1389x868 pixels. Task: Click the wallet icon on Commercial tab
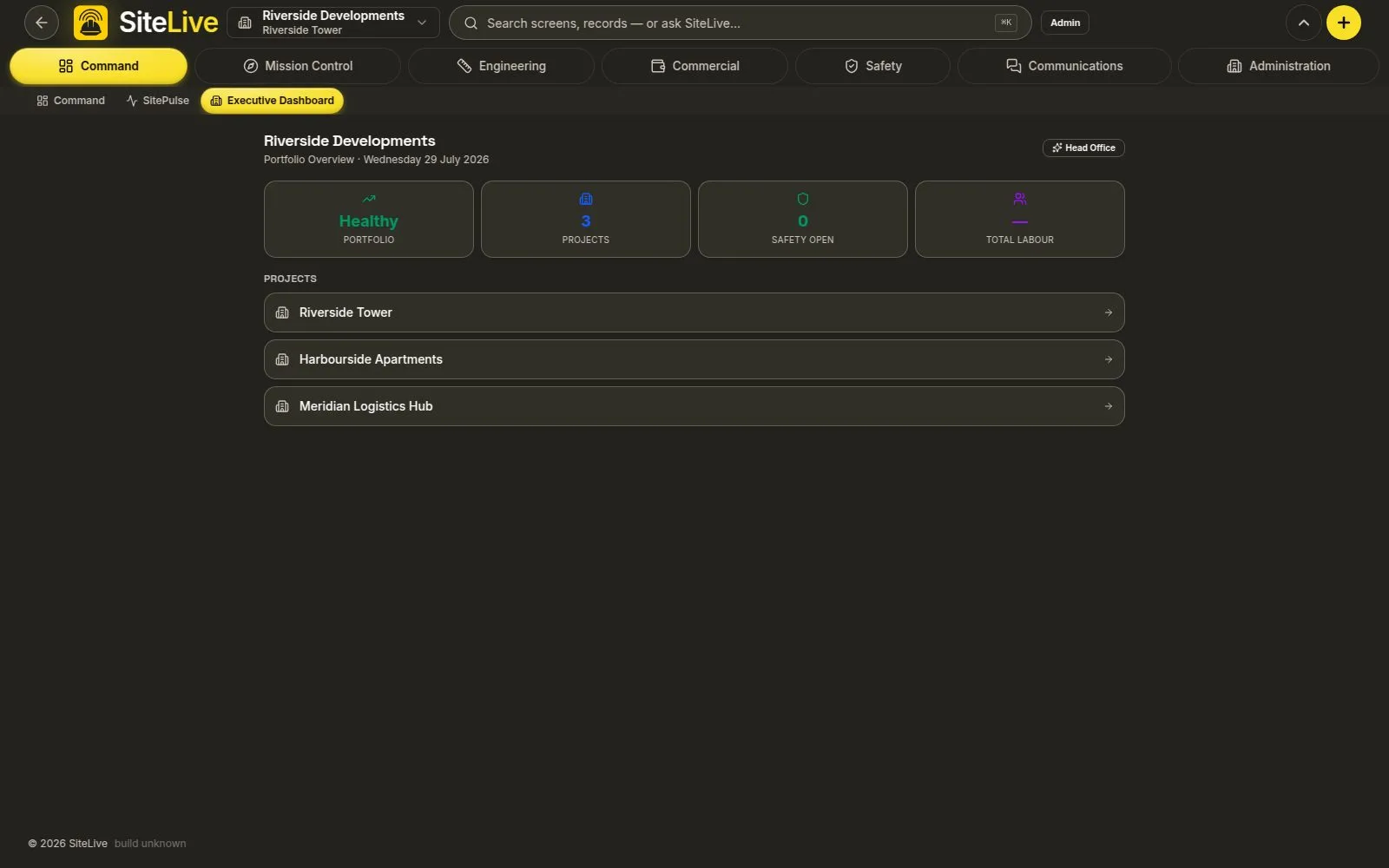click(658, 66)
